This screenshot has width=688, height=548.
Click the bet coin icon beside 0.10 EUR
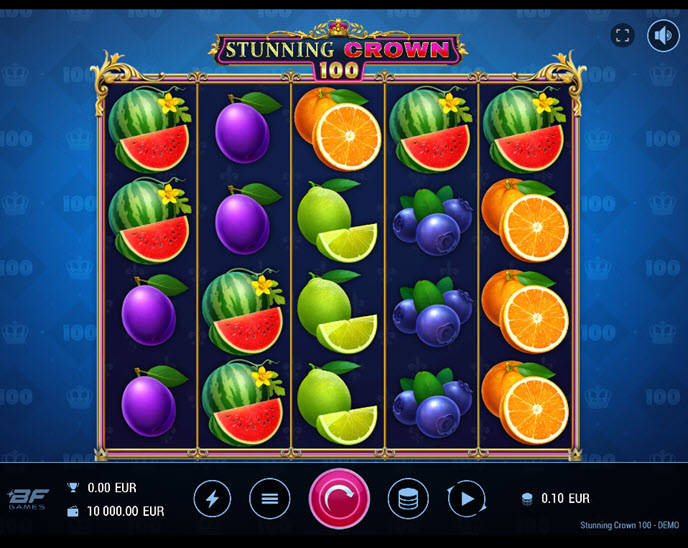coord(527,499)
